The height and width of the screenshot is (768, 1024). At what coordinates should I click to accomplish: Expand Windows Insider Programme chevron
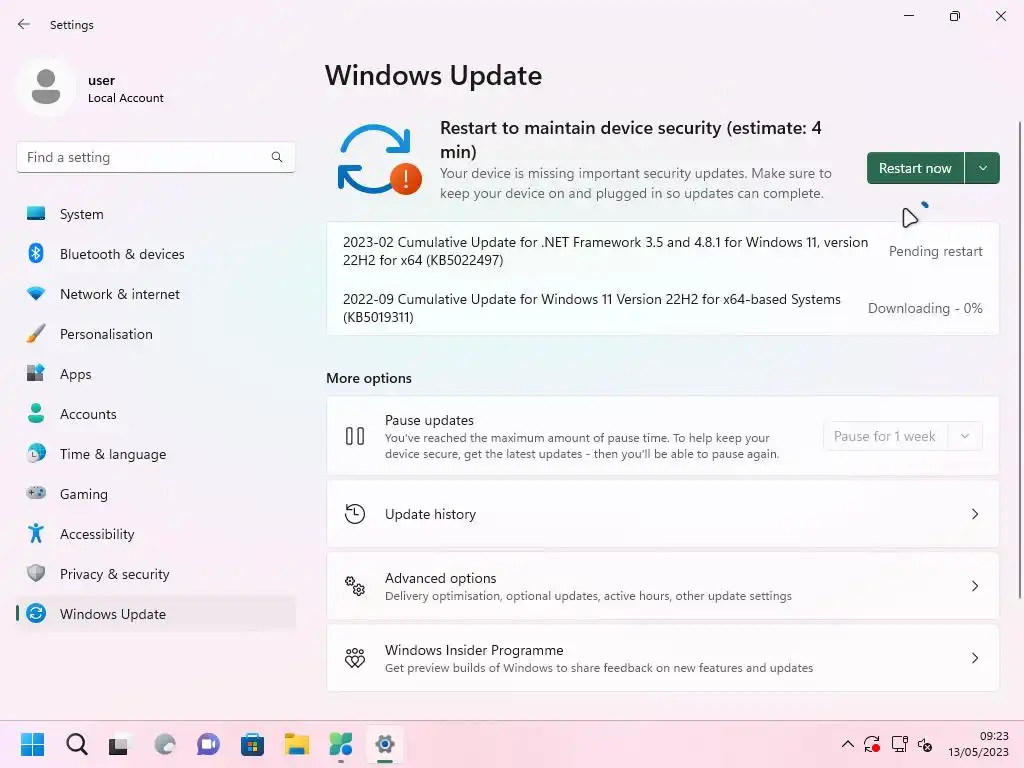(x=974, y=658)
